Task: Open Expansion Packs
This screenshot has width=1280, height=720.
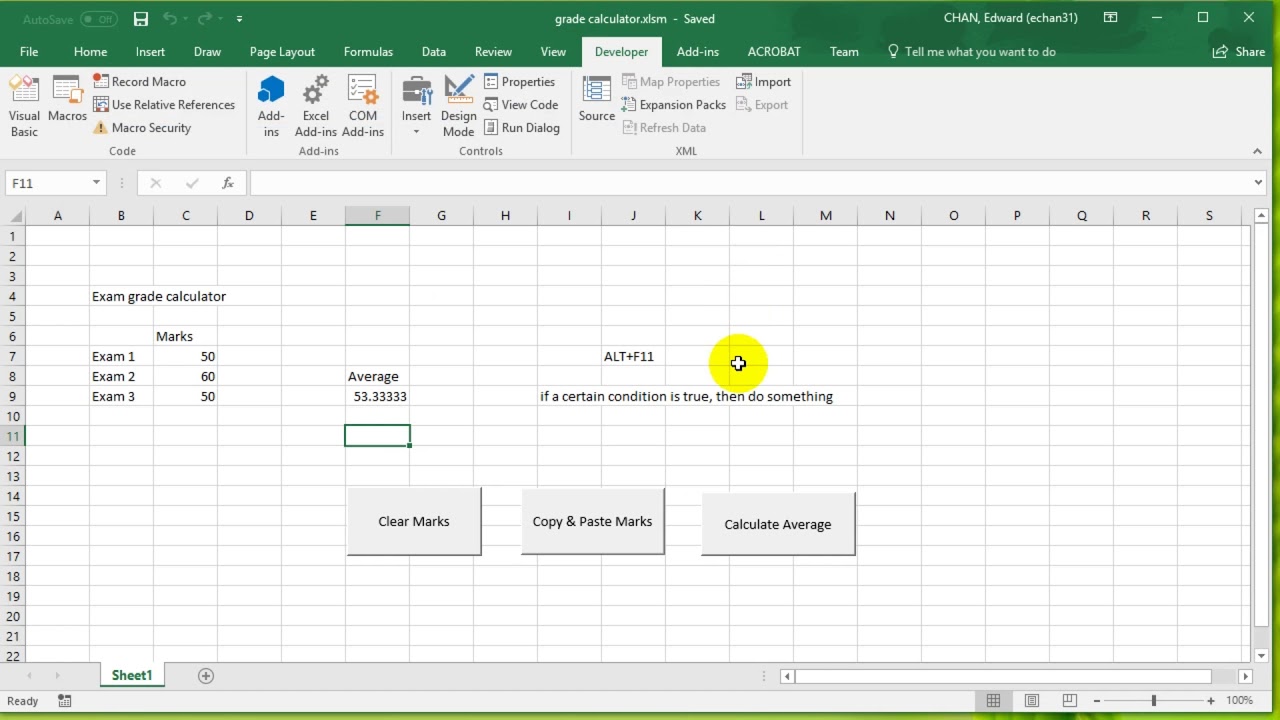Action: (x=673, y=105)
